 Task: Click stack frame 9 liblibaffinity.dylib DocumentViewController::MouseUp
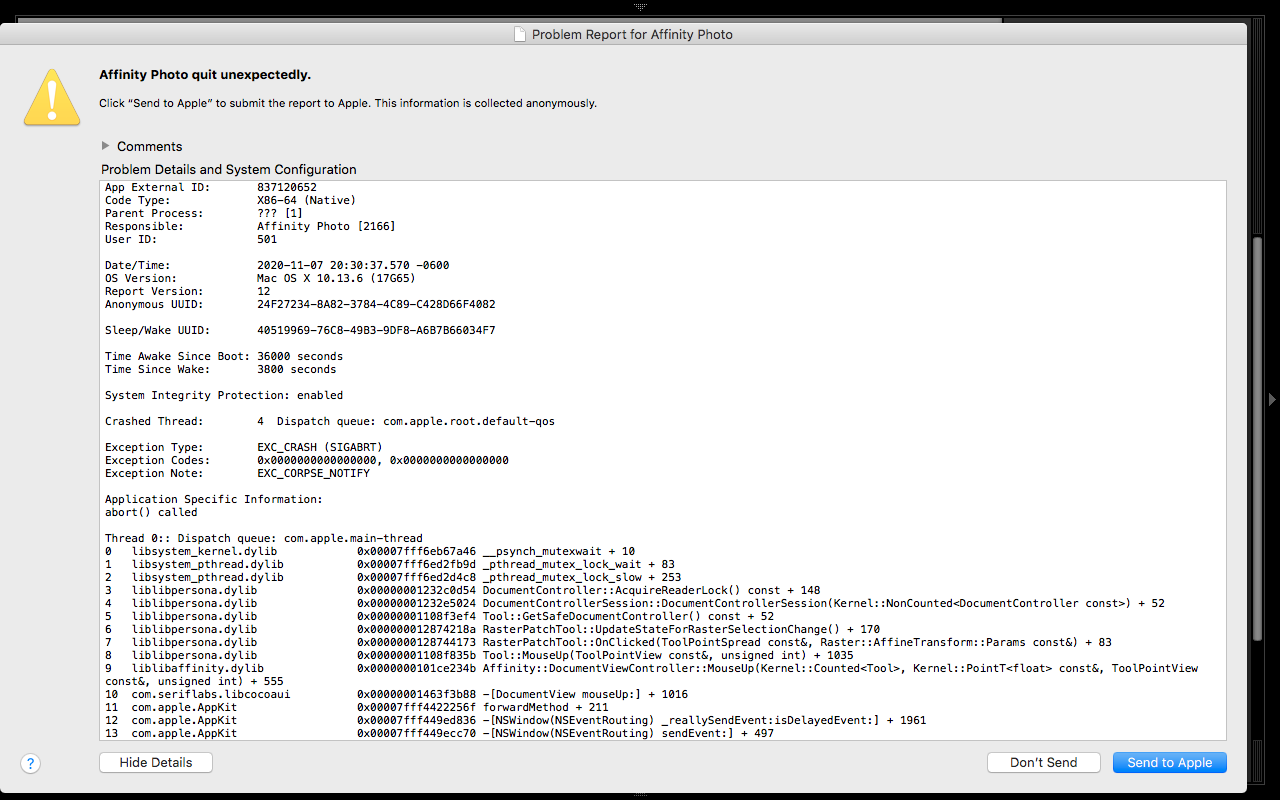coord(651,674)
